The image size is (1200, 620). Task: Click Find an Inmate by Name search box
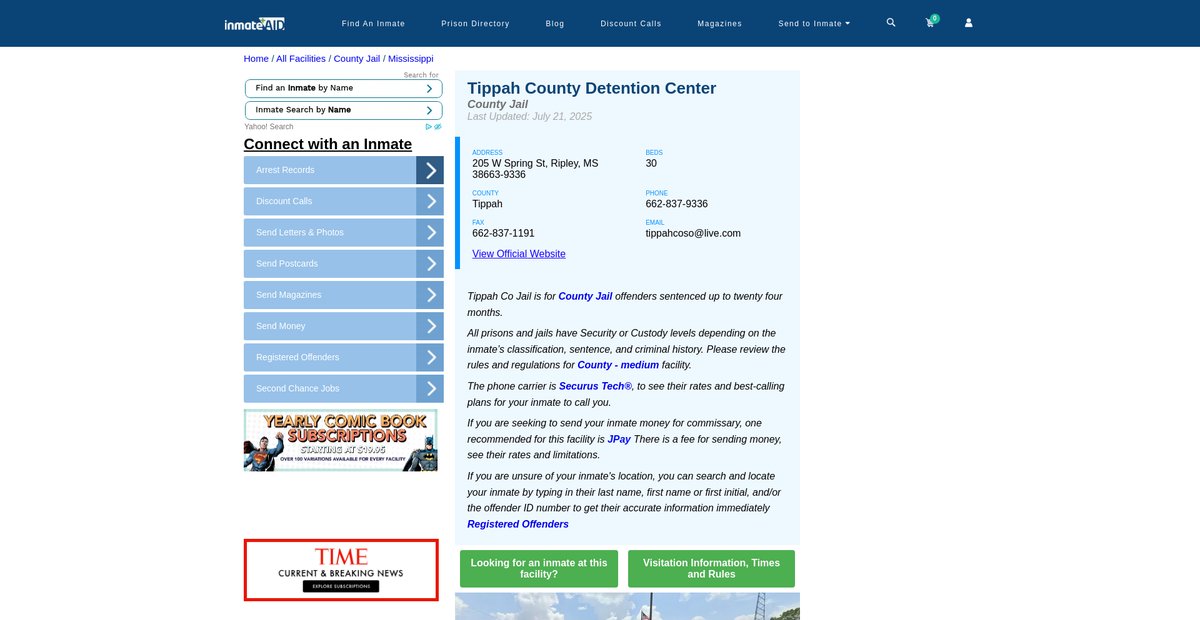pyautogui.click(x=343, y=88)
